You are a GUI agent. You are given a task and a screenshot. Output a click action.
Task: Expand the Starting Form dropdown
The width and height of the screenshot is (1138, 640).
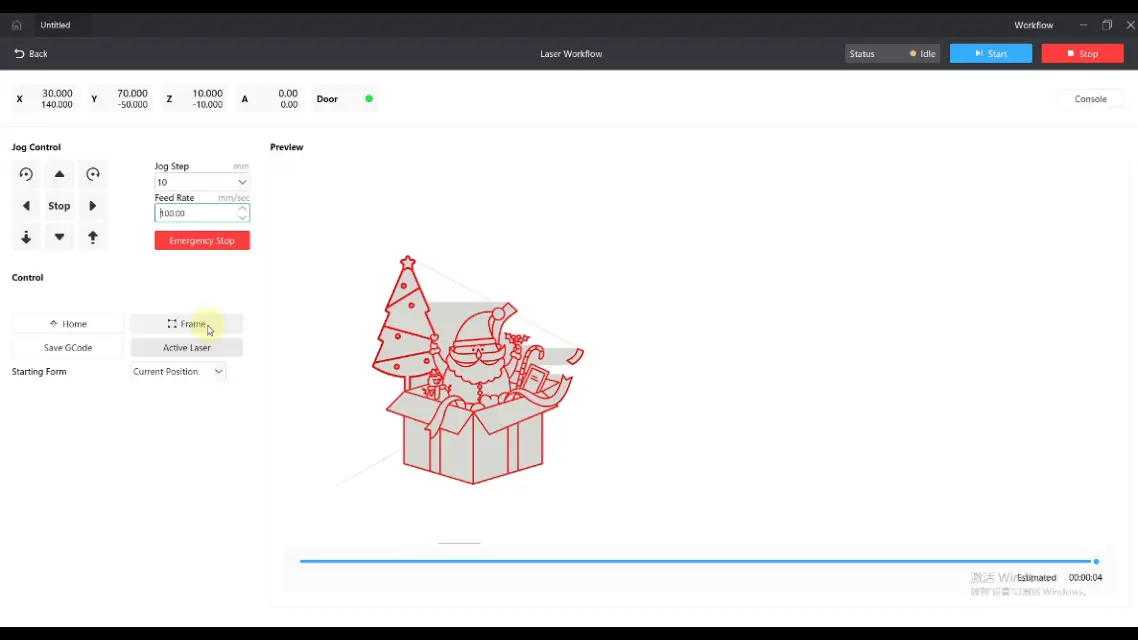(179, 372)
